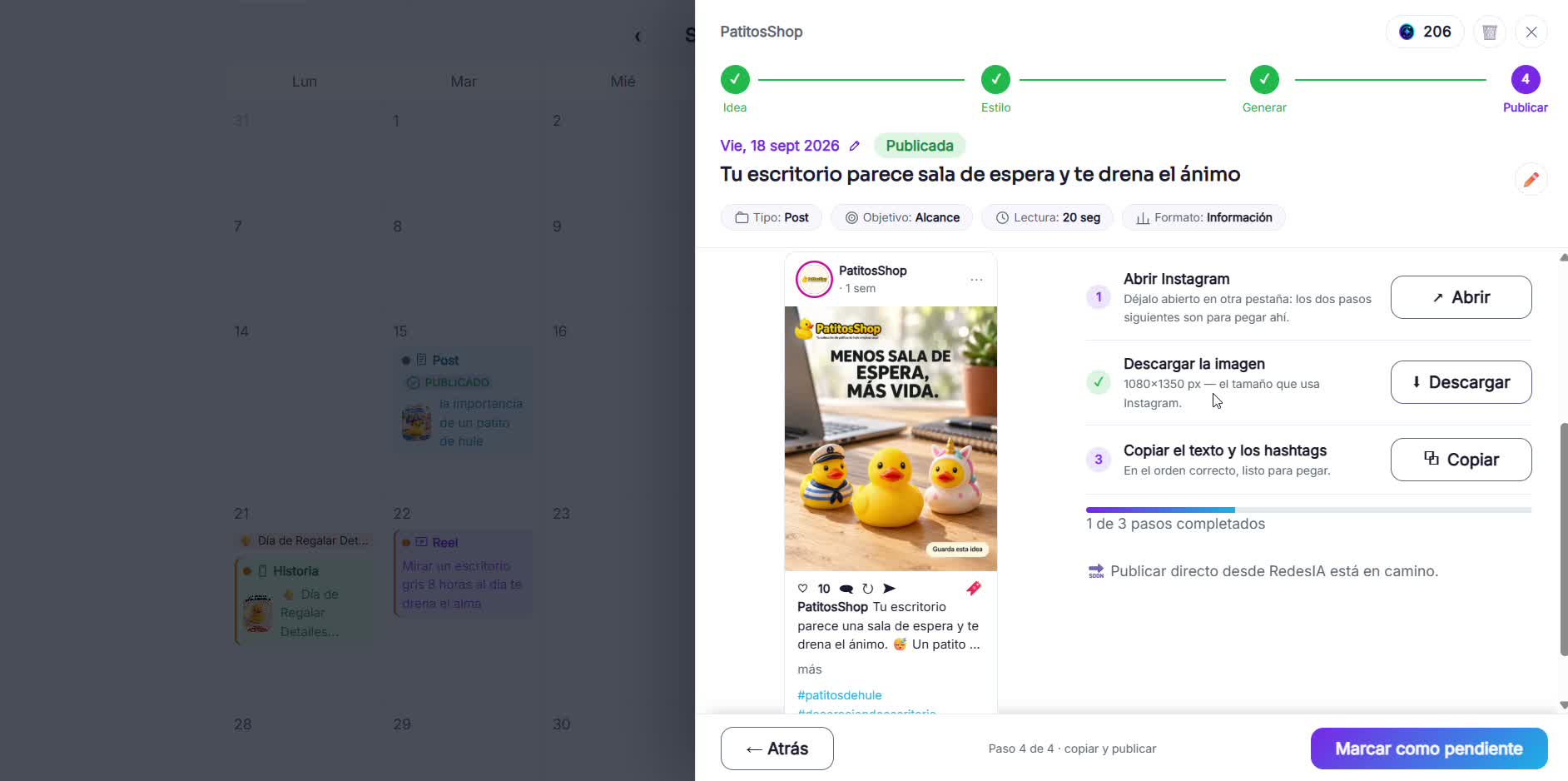Click the Publicada status badge
Image resolution: width=1568 pixels, height=781 pixels.
pyautogui.click(x=920, y=146)
